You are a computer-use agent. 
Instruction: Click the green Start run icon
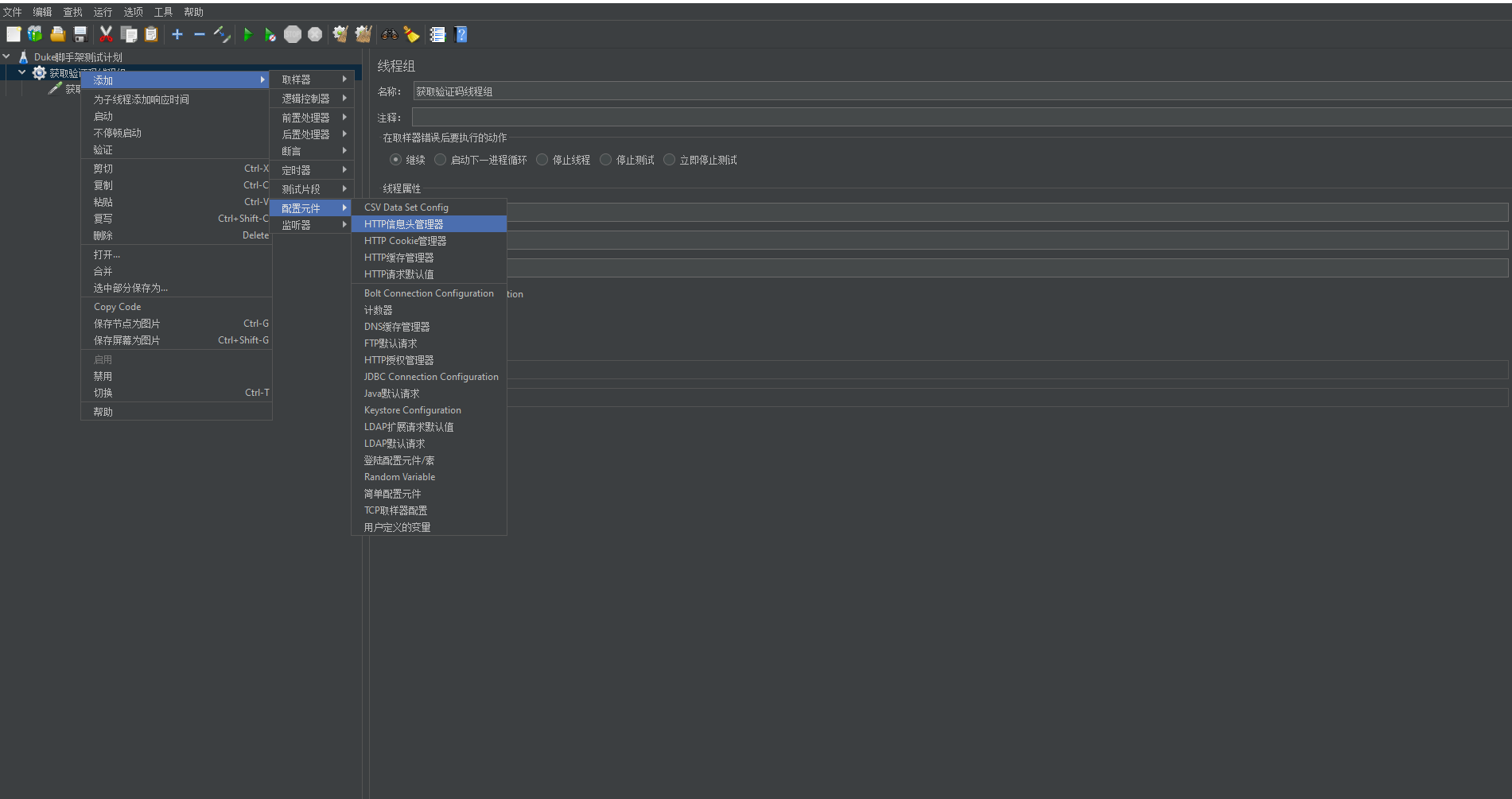[x=247, y=34]
